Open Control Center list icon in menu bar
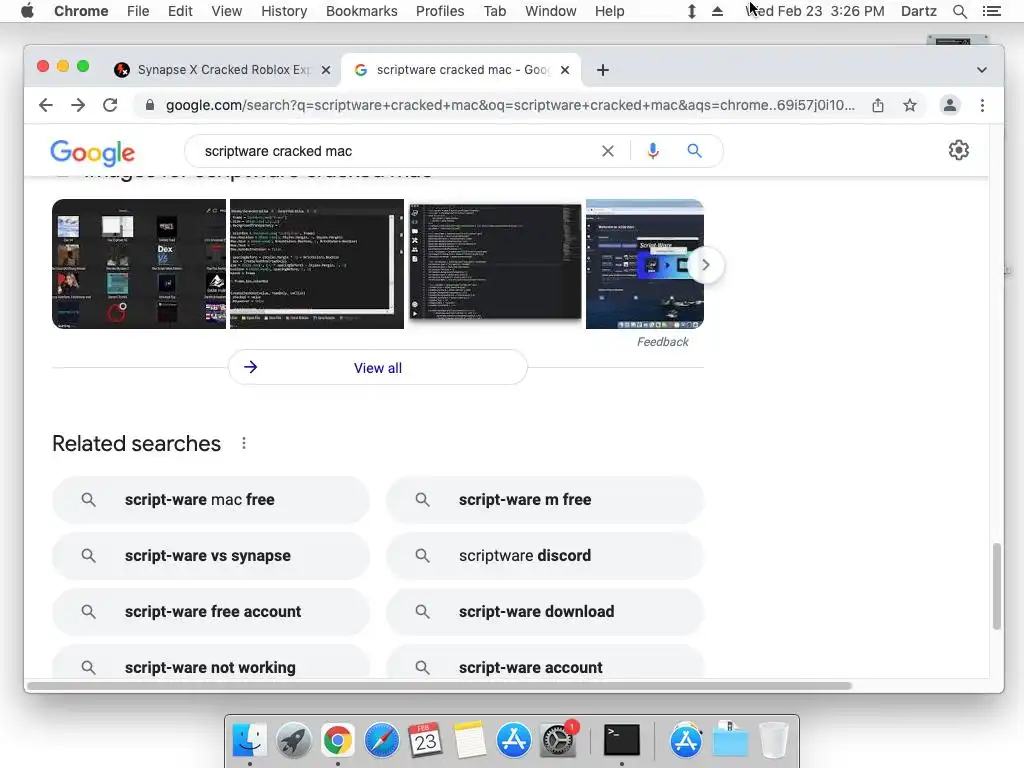The height and width of the screenshot is (768, 1024). (x=991, y=11)
